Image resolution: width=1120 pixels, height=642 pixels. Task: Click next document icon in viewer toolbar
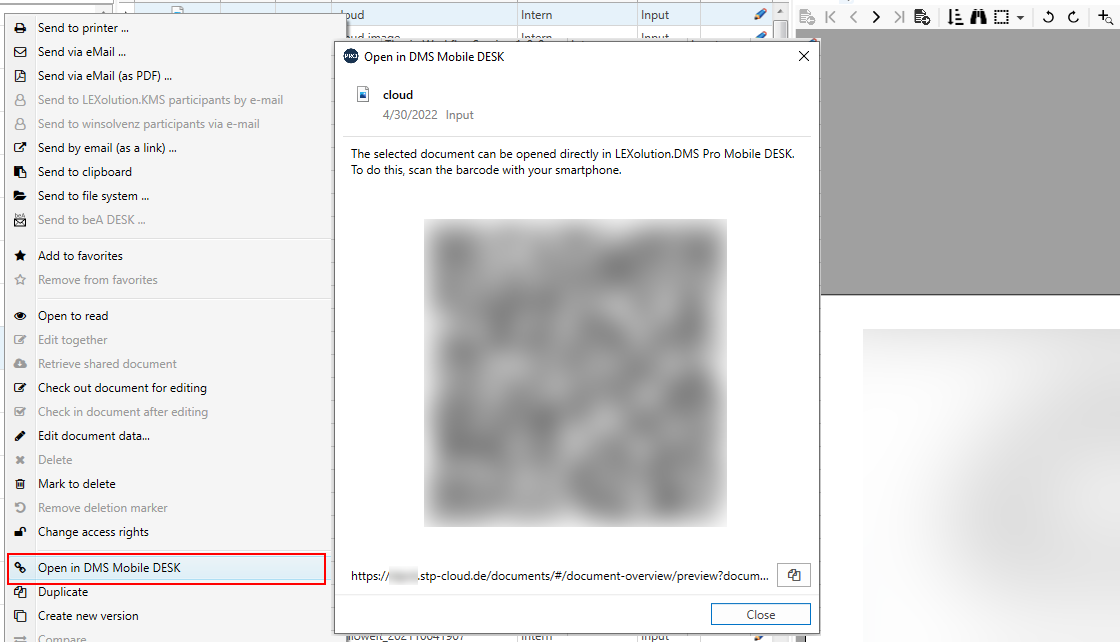click(x=922, y=16)
